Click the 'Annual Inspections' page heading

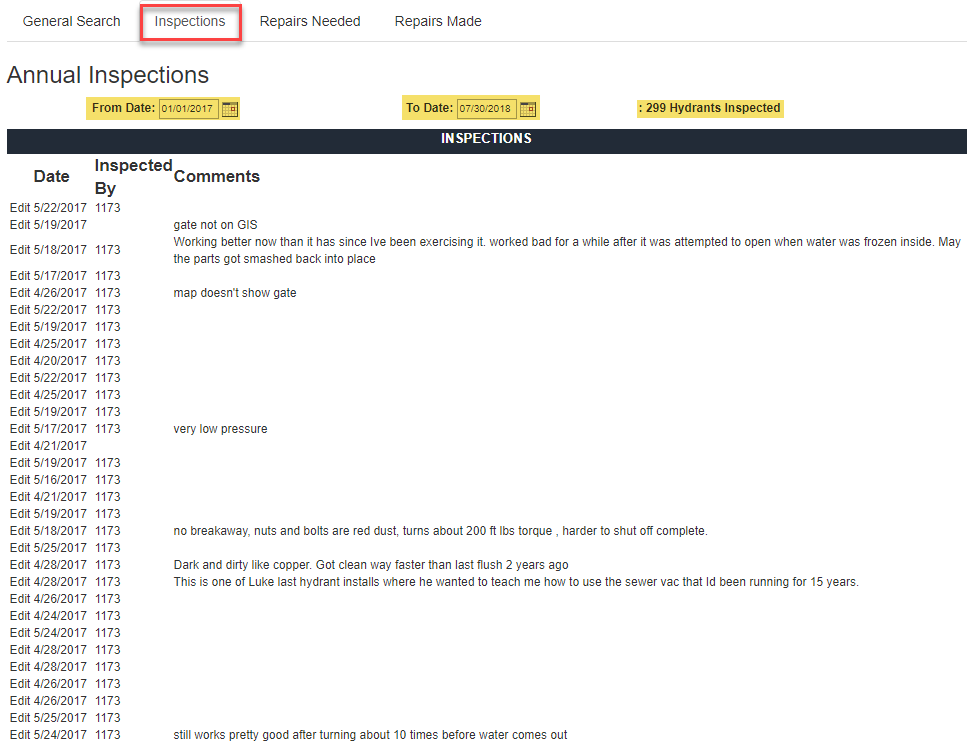pyautogui.click(x=108, y=75)
